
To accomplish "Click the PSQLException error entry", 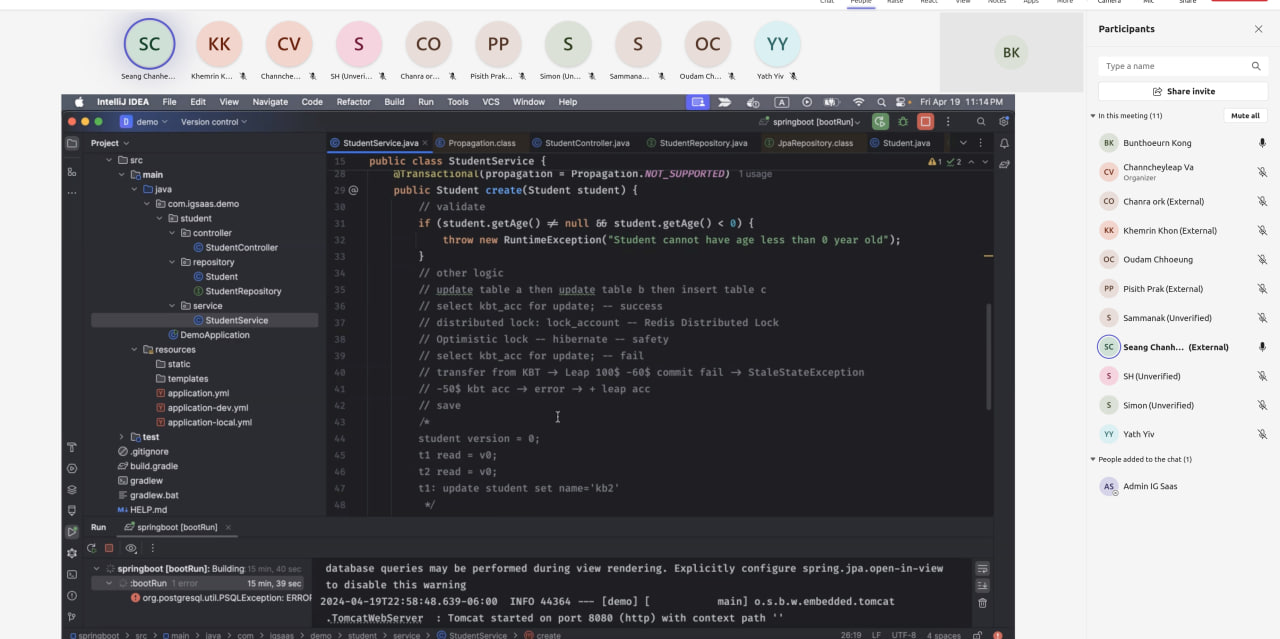I will [x=221, y=597].
